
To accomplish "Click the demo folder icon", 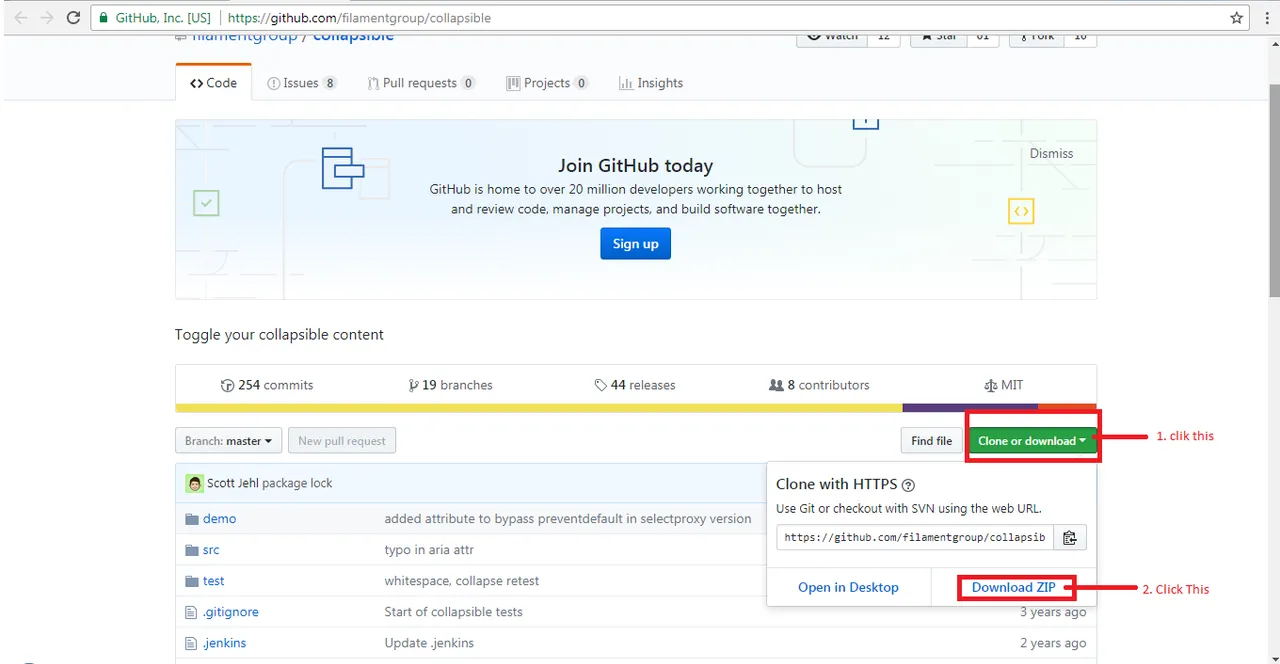I will pyautogui.click(x=192, y=519).
